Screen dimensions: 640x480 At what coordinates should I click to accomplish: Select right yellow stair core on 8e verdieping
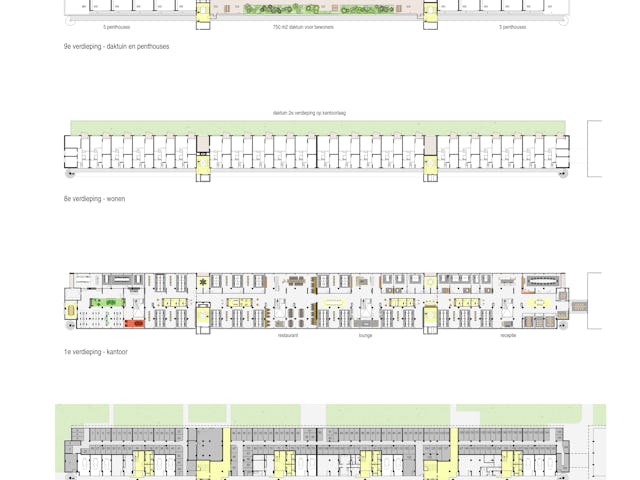click(431, 161)
